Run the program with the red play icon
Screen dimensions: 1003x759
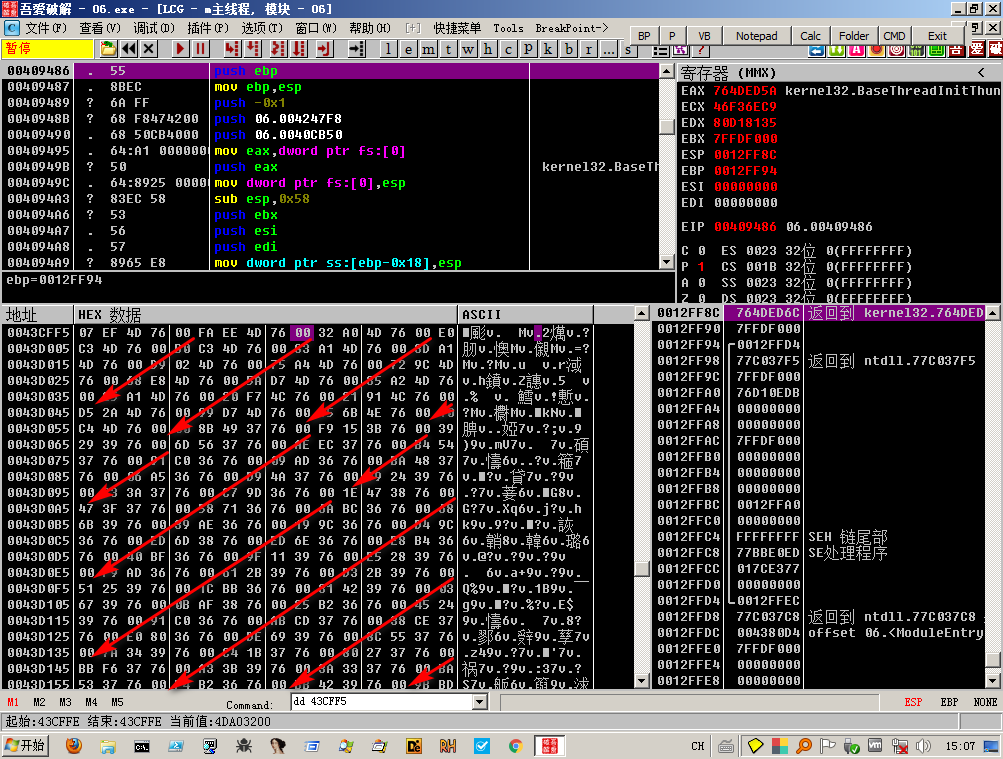pyautogui.click(x=180, y=49)
